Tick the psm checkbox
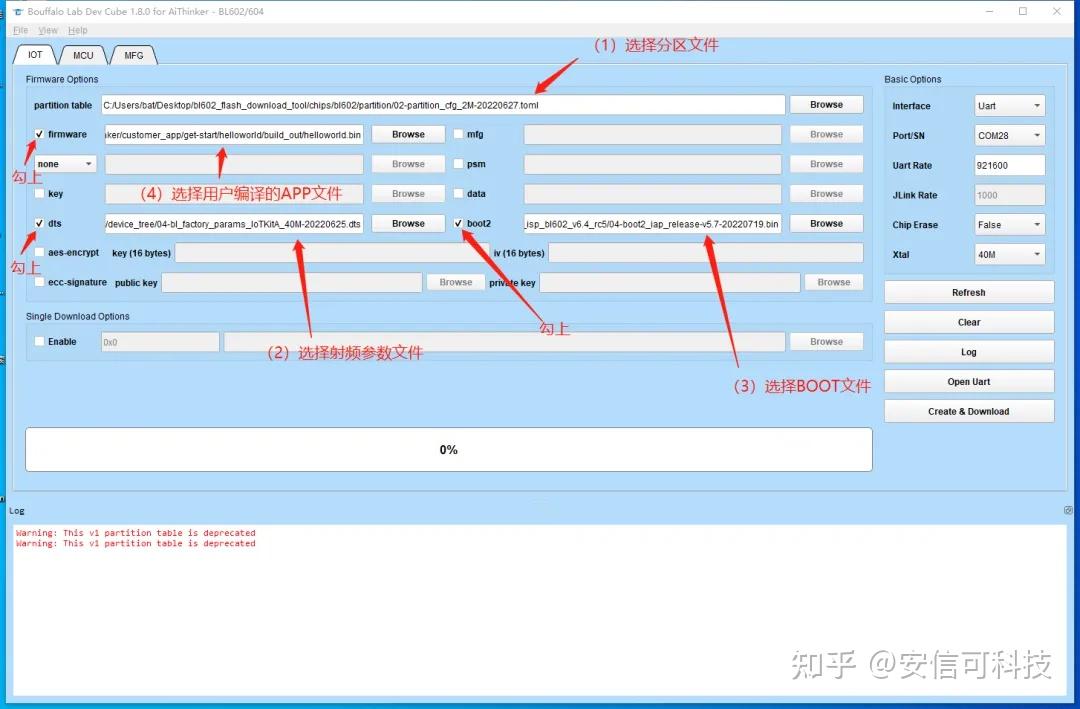The height and width of the screenshot is (709, 1080). (458, 164)
